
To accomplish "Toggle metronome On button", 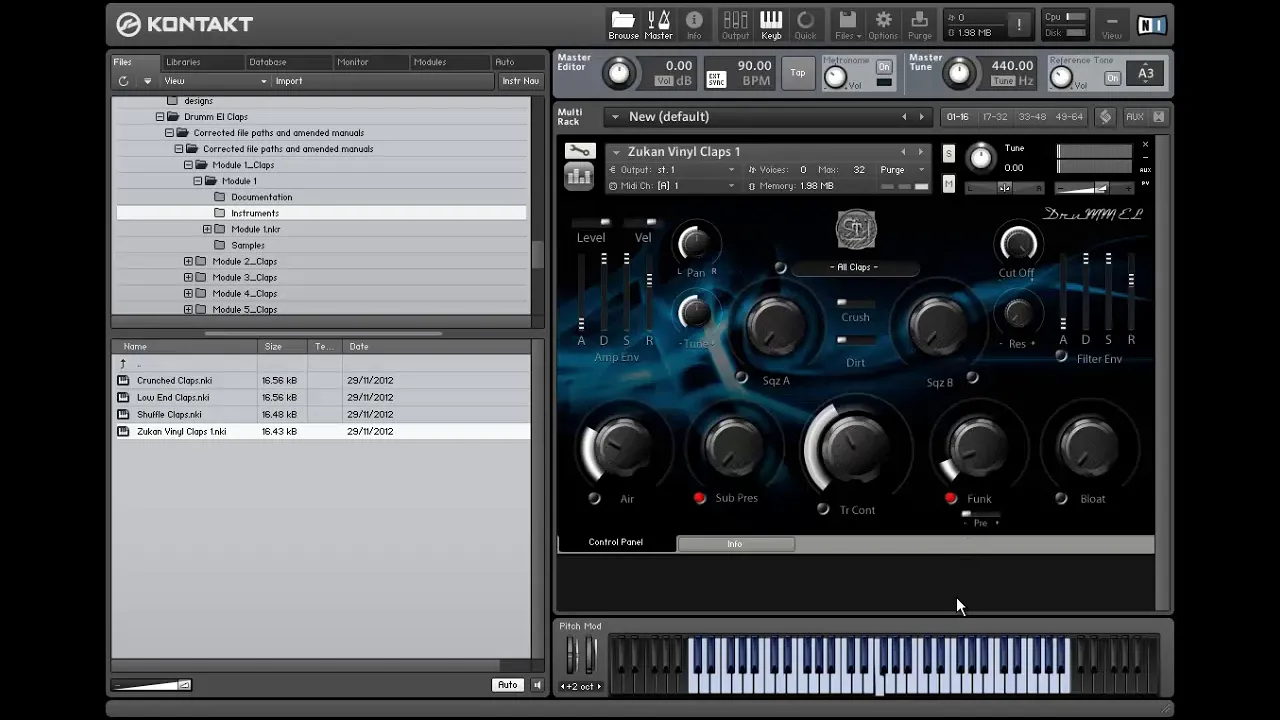I will click(884, 67).
